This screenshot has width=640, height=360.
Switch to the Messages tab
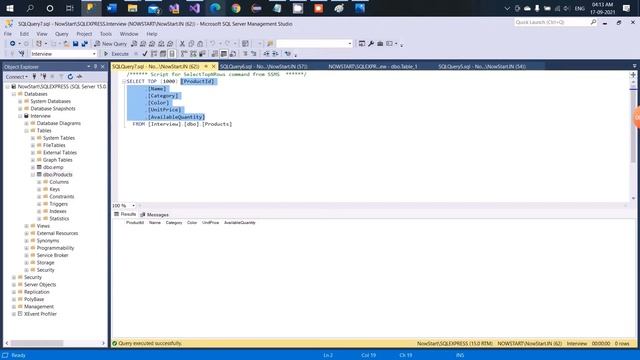(154, 214)
